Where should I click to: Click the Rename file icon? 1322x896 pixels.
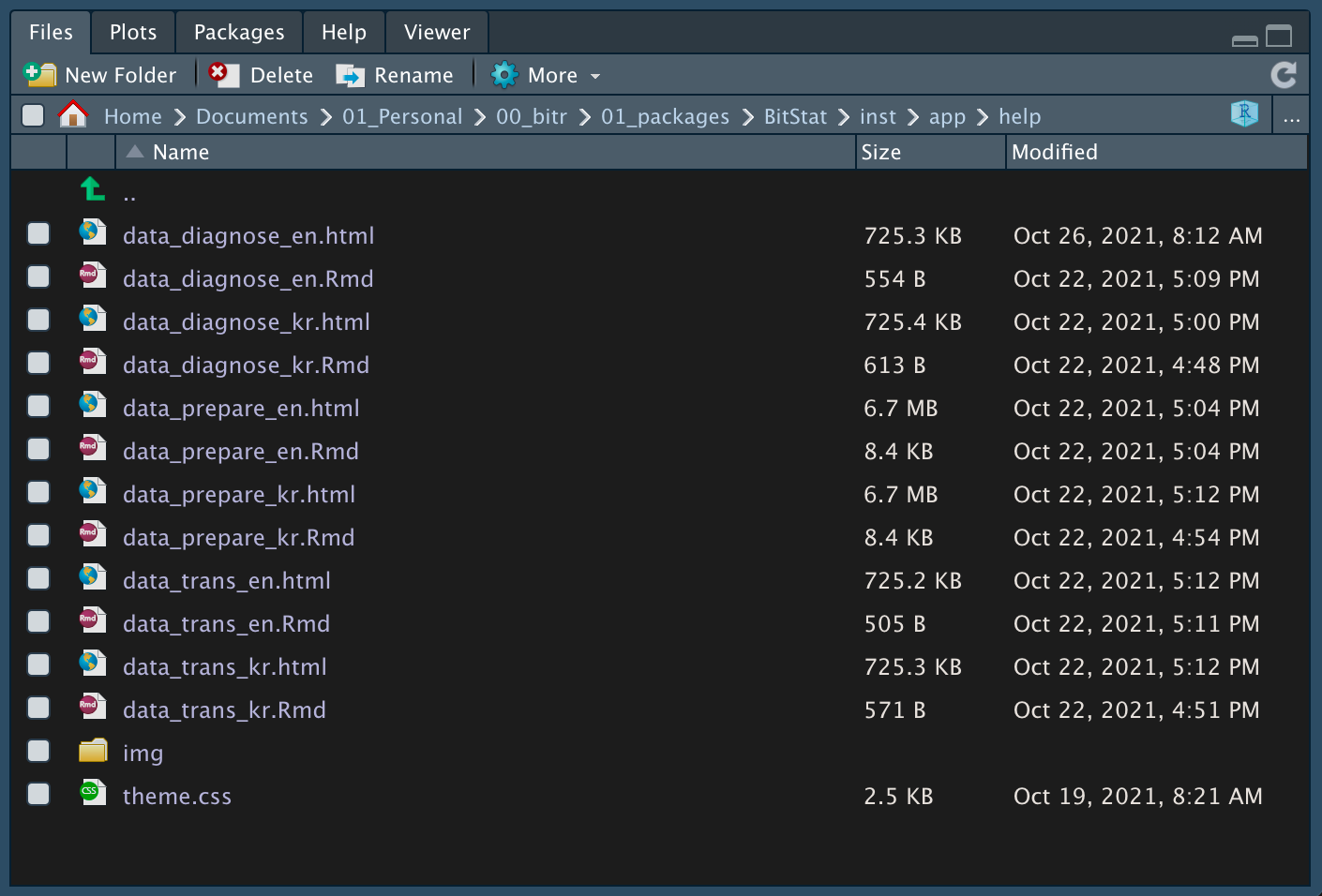(350, 75)
